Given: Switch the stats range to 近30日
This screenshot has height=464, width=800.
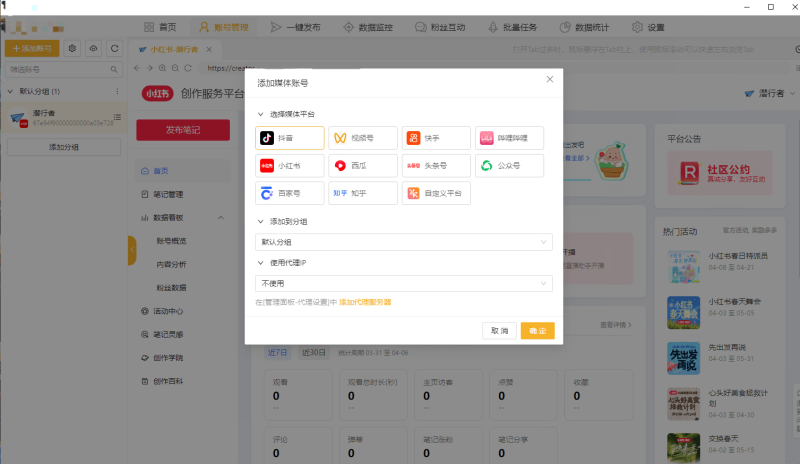Looking at the screenshot, I should pyautogui.click(x=313, y=353).
